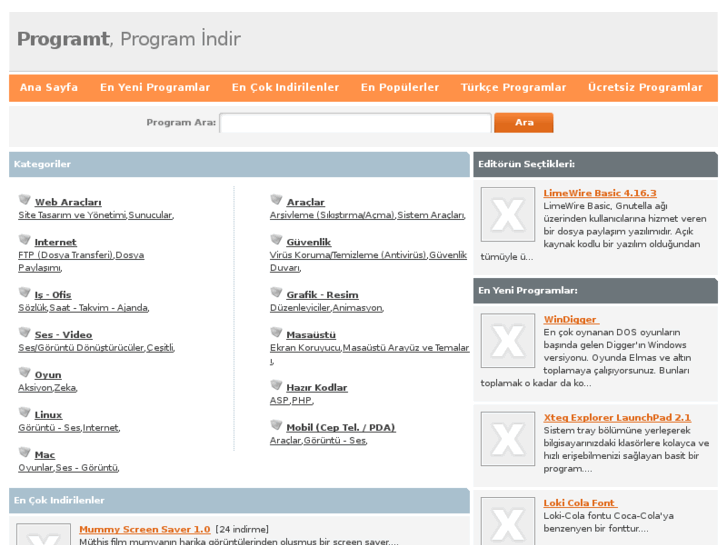Open the Düzenleyiciler subcategory link
Image resolution: width=727 pixels, height=545 pixels.
pyautogui.click(x=300, y=308)
